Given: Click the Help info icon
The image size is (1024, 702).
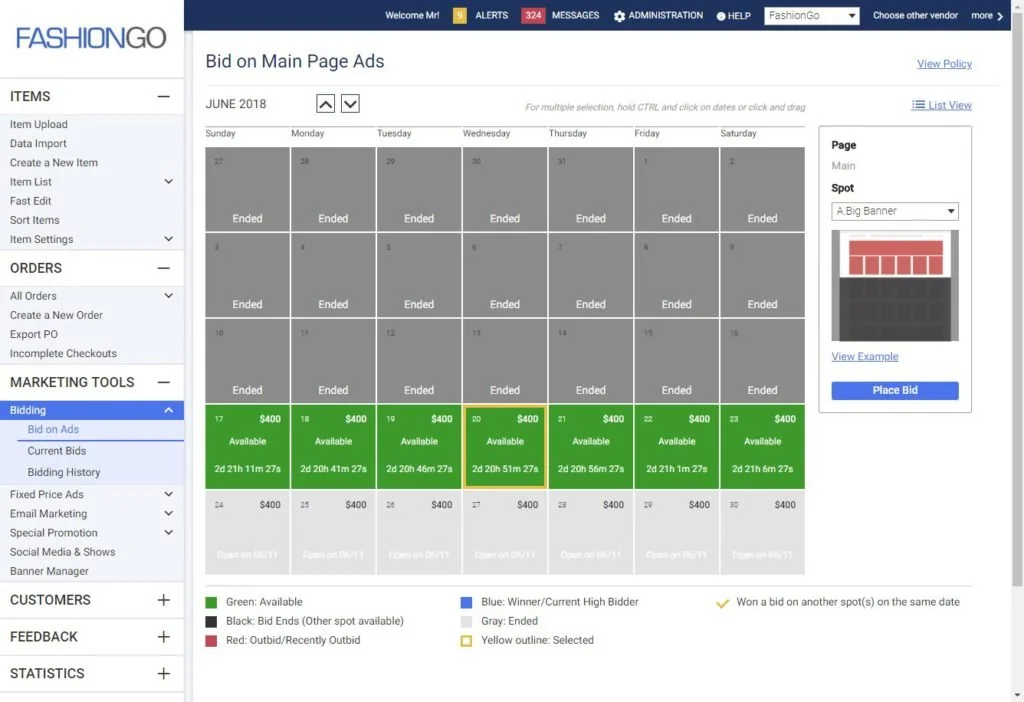Looking at the screenshot, I should pyautogui.click(x=721, y=16).
